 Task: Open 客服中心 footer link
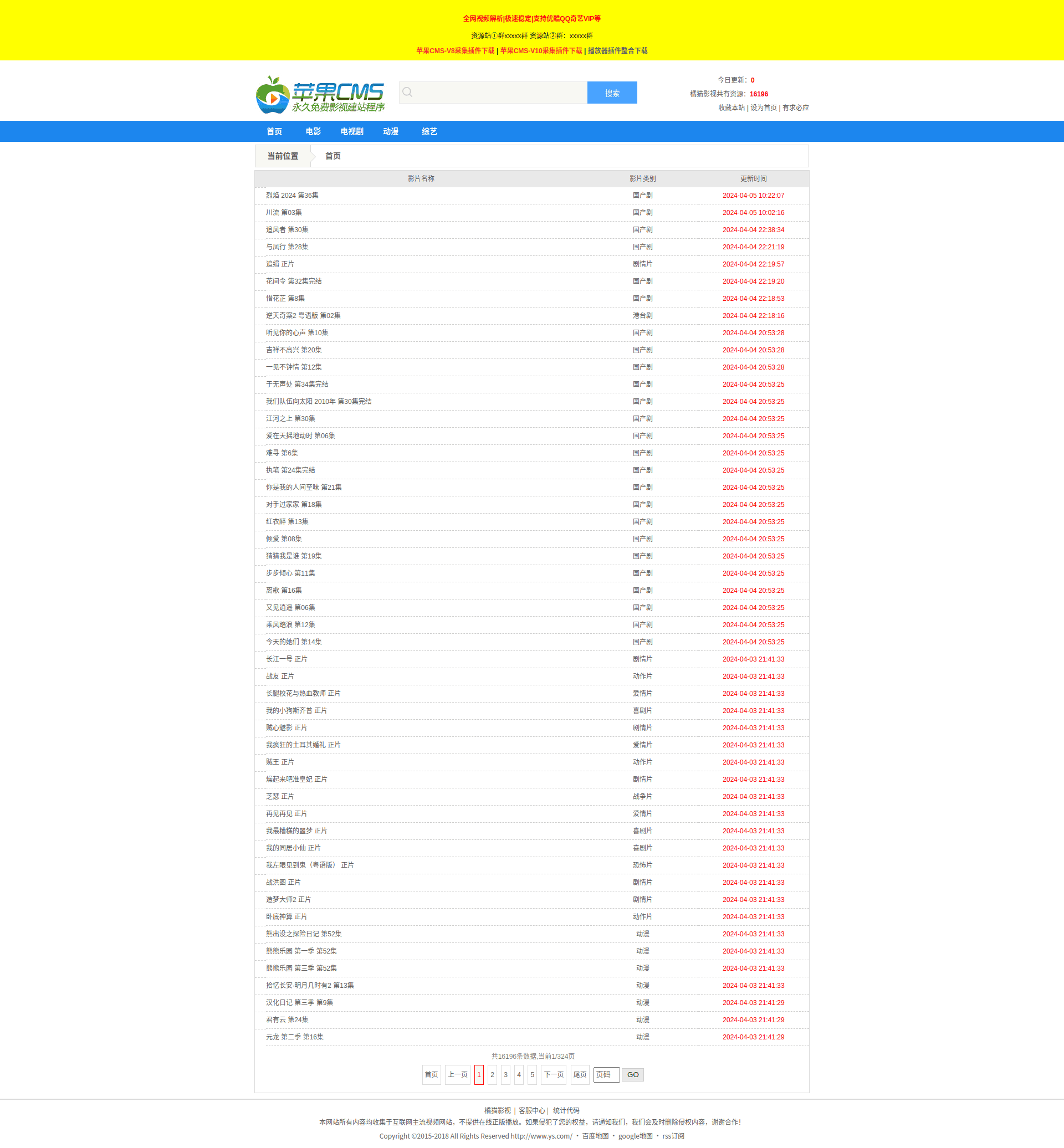(x=531, y=1110)
